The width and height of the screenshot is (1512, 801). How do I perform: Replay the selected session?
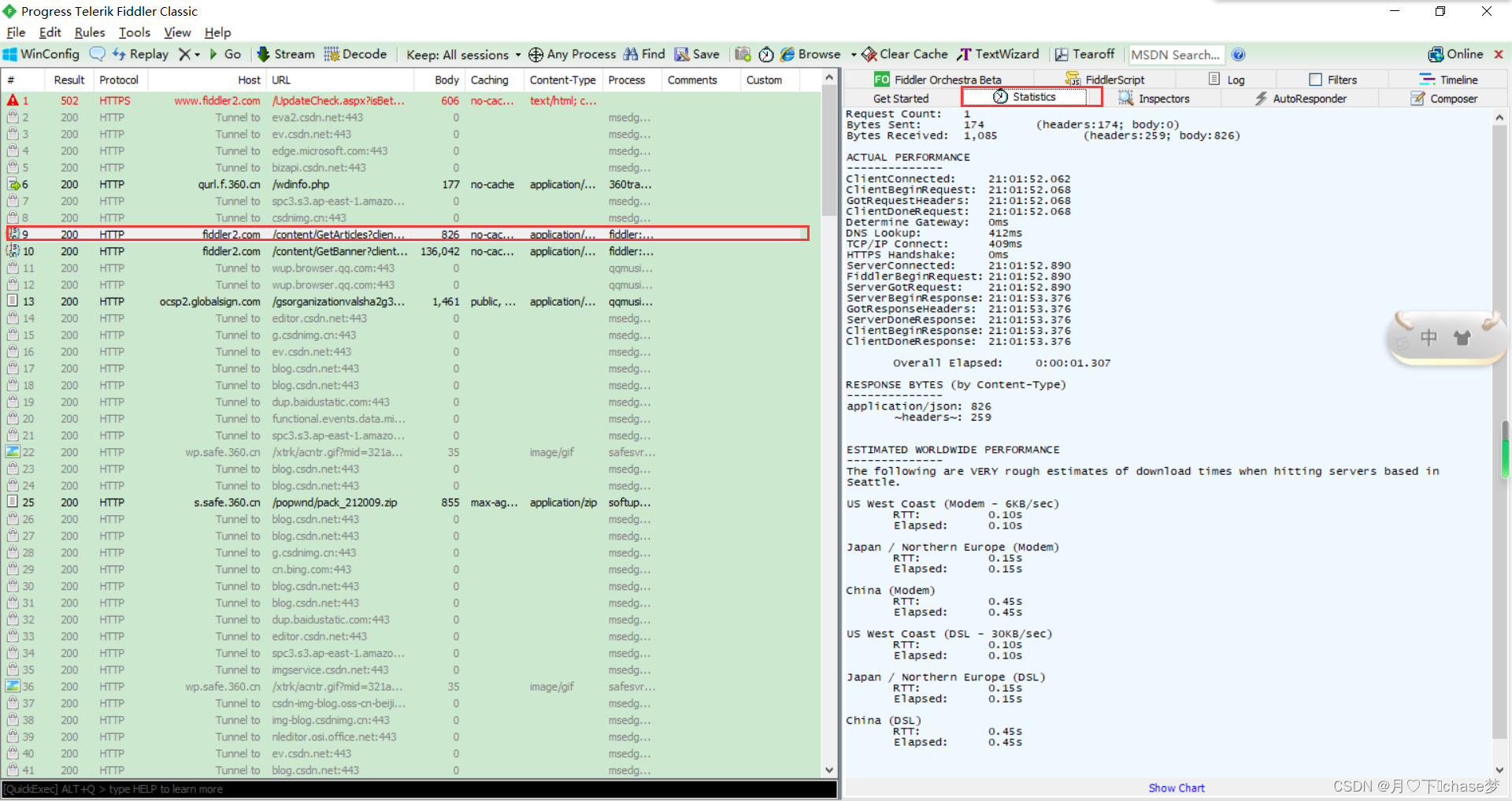[x=140, y=54]
